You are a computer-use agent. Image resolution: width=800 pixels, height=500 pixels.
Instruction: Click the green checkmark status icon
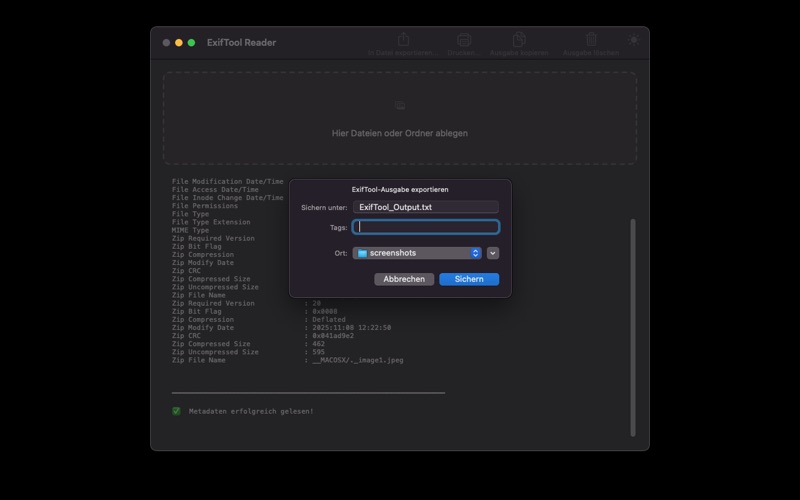pyautogui.click(x=176, y=411)
